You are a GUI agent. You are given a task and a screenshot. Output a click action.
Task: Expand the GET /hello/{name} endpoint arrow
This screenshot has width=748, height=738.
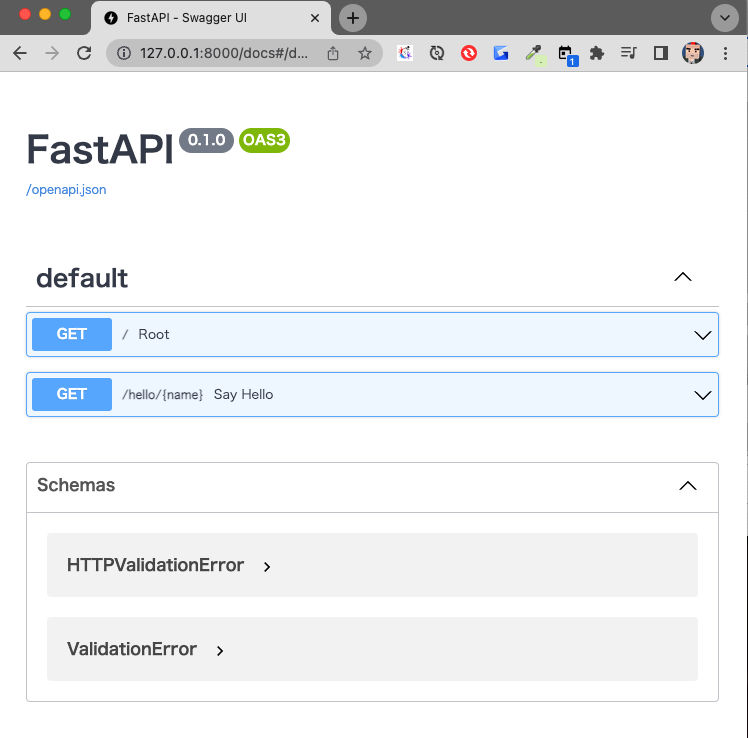pos(703,395)
